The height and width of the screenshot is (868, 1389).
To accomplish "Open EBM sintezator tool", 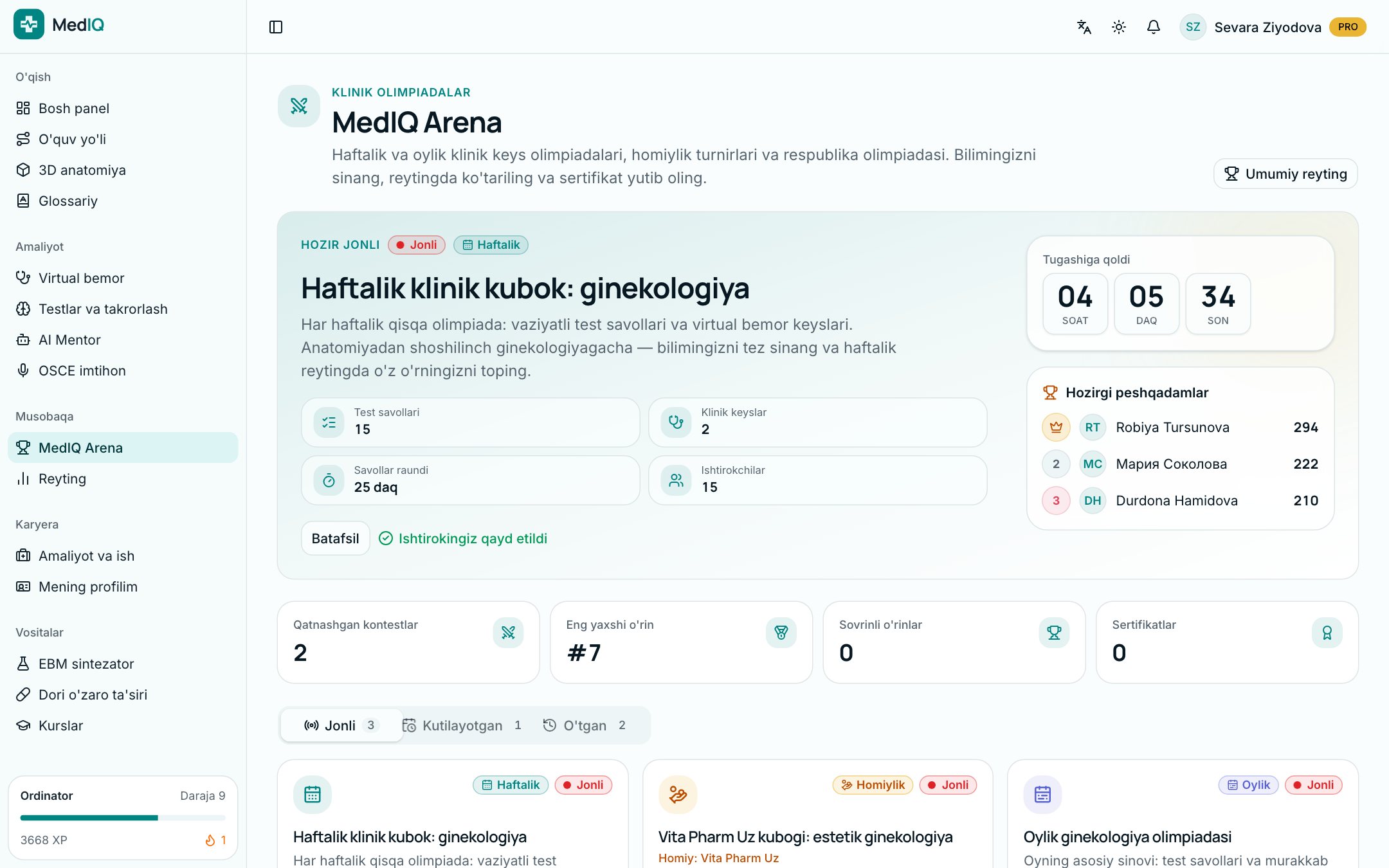I will point(123,664).
